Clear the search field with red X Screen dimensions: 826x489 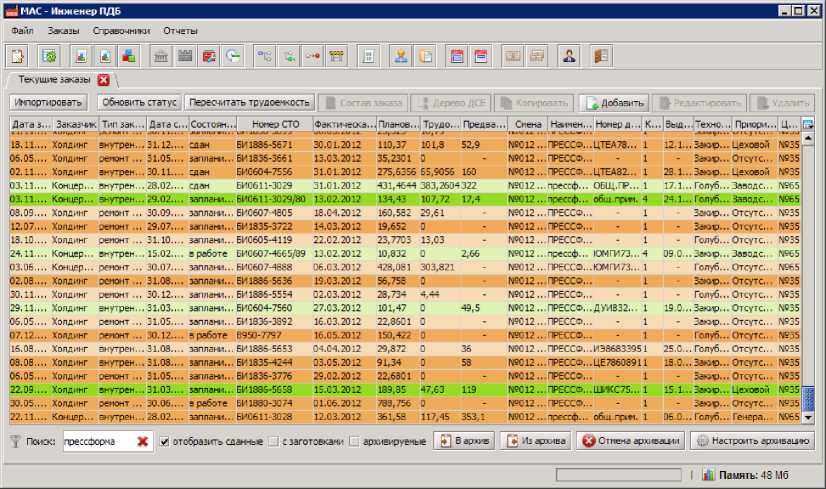143,441
